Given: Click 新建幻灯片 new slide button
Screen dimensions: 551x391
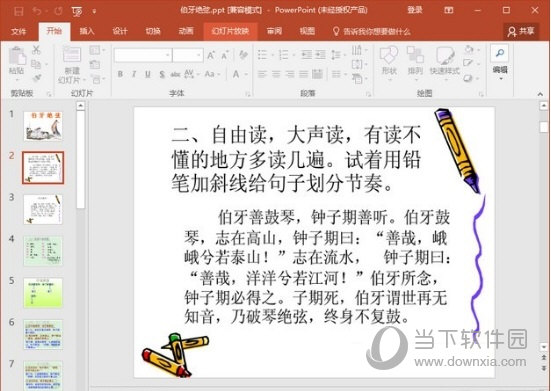Looking at the screenshot, I should pos(72,65).
